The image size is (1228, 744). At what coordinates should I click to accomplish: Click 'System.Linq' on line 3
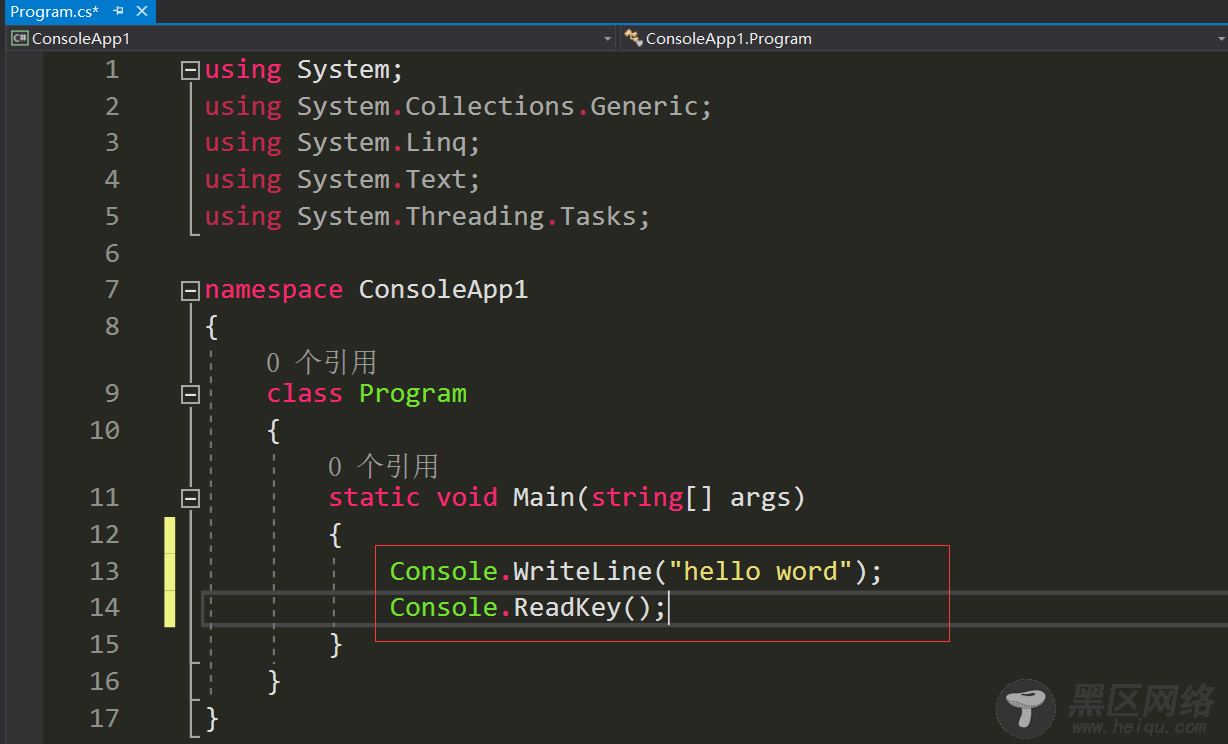coord(382,143)
